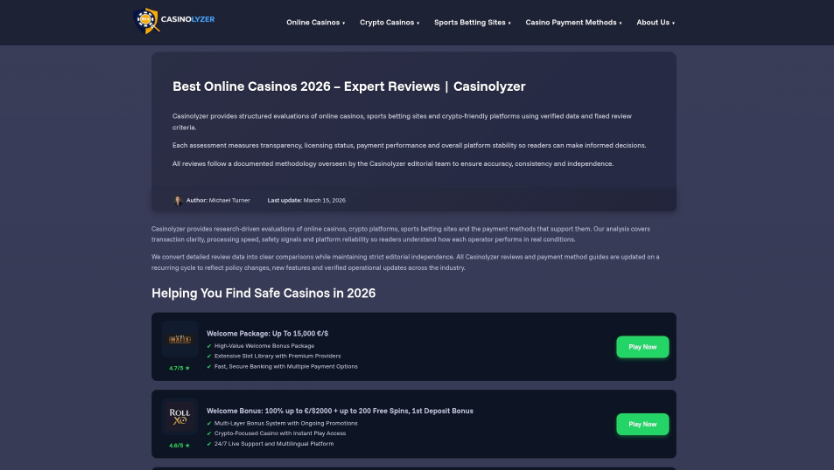Click Fast, Secure Banking bullet point

(x=286, y=367)
